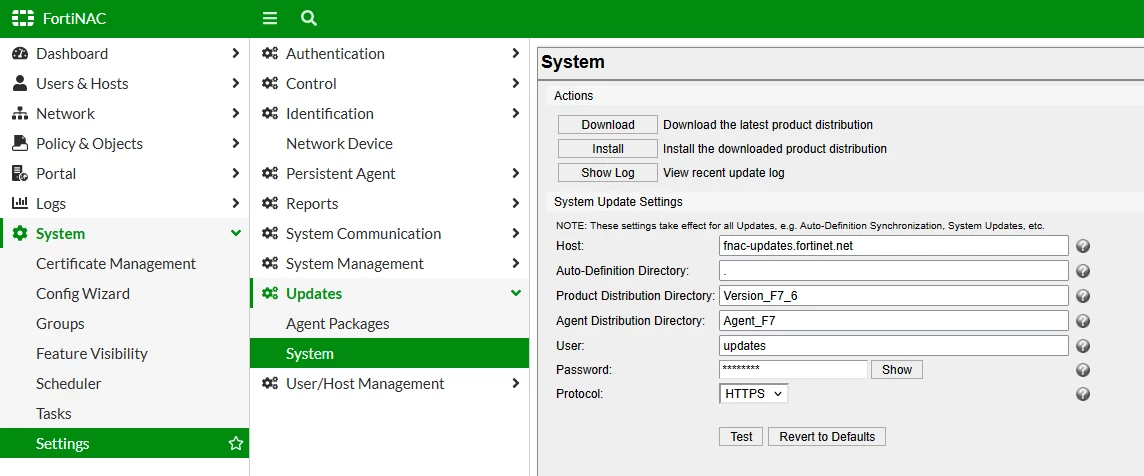
Task: Expand Network menu chevron
Action: click(x=235, y=113)
